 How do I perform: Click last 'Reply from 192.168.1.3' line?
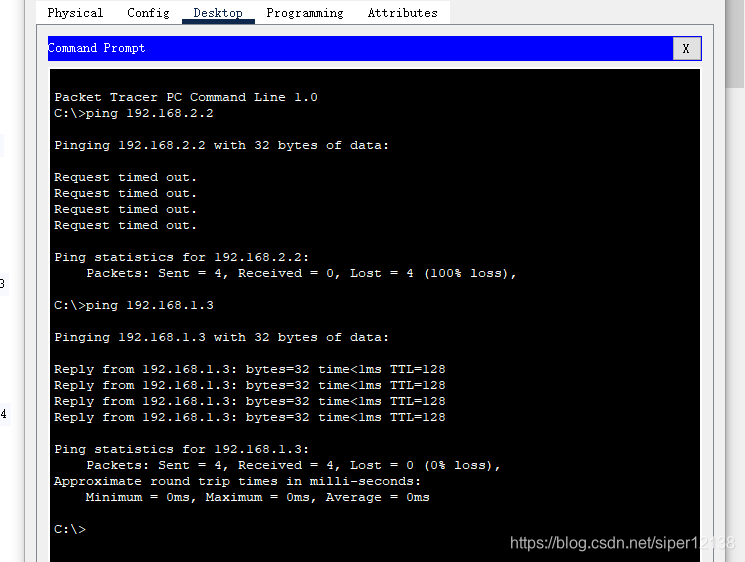tap(250, 417)
